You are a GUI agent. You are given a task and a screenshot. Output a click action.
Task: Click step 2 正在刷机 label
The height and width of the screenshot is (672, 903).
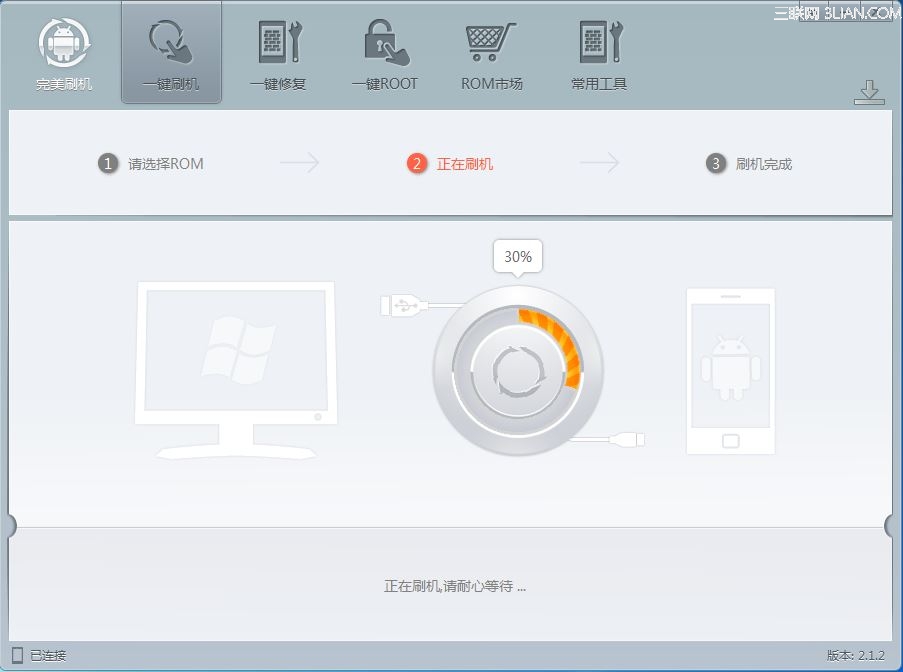coord(464,164)
